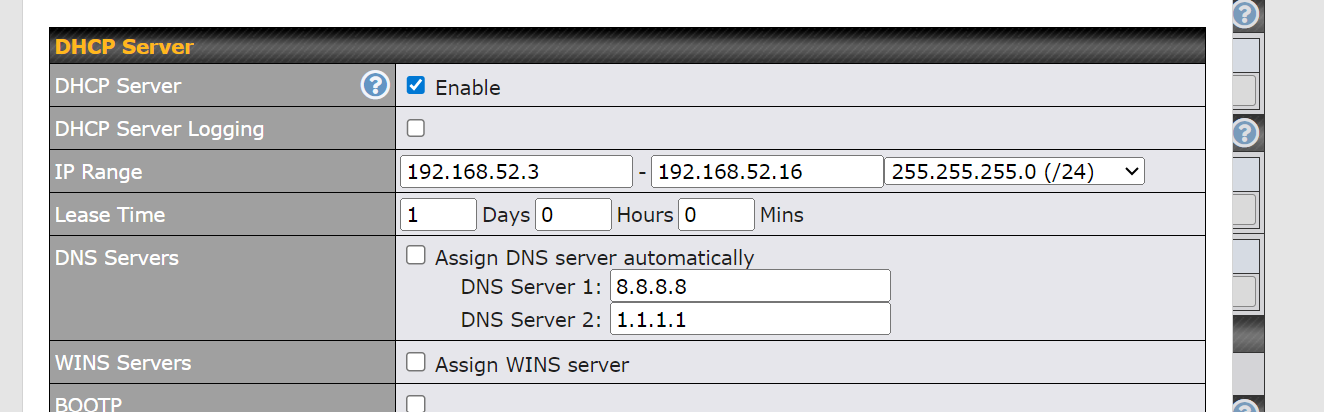Focus the lease time Days field

coord(438,215)
